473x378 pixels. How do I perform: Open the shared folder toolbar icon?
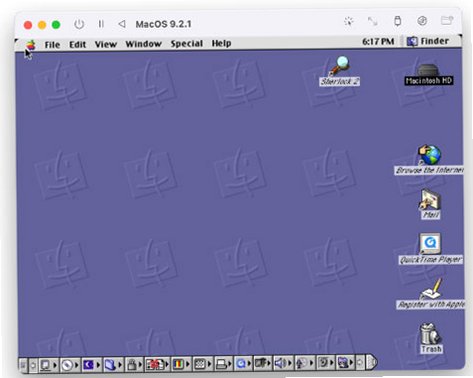point(447,21)
